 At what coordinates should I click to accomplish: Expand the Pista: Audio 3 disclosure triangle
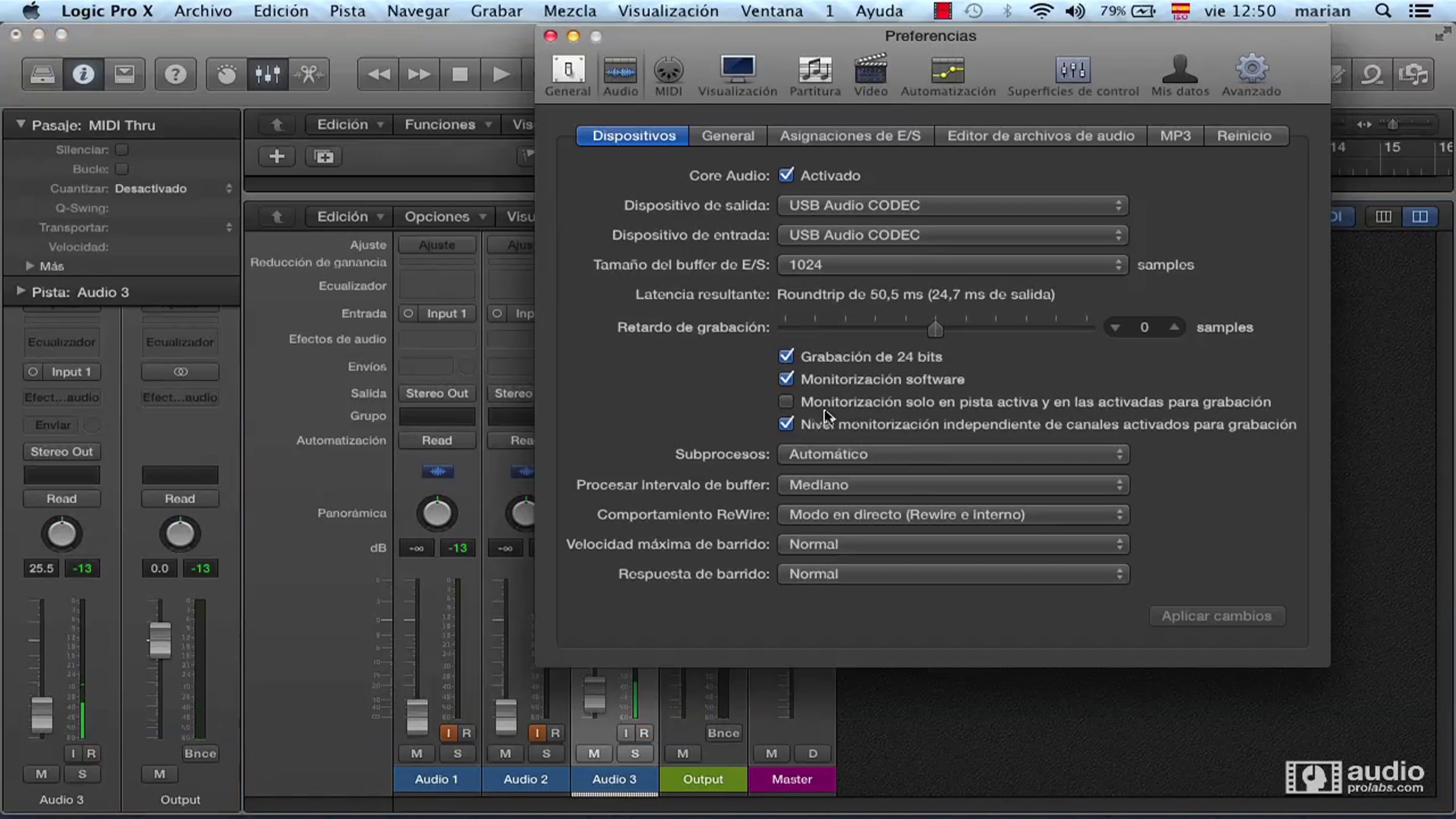tap(21, 291)
